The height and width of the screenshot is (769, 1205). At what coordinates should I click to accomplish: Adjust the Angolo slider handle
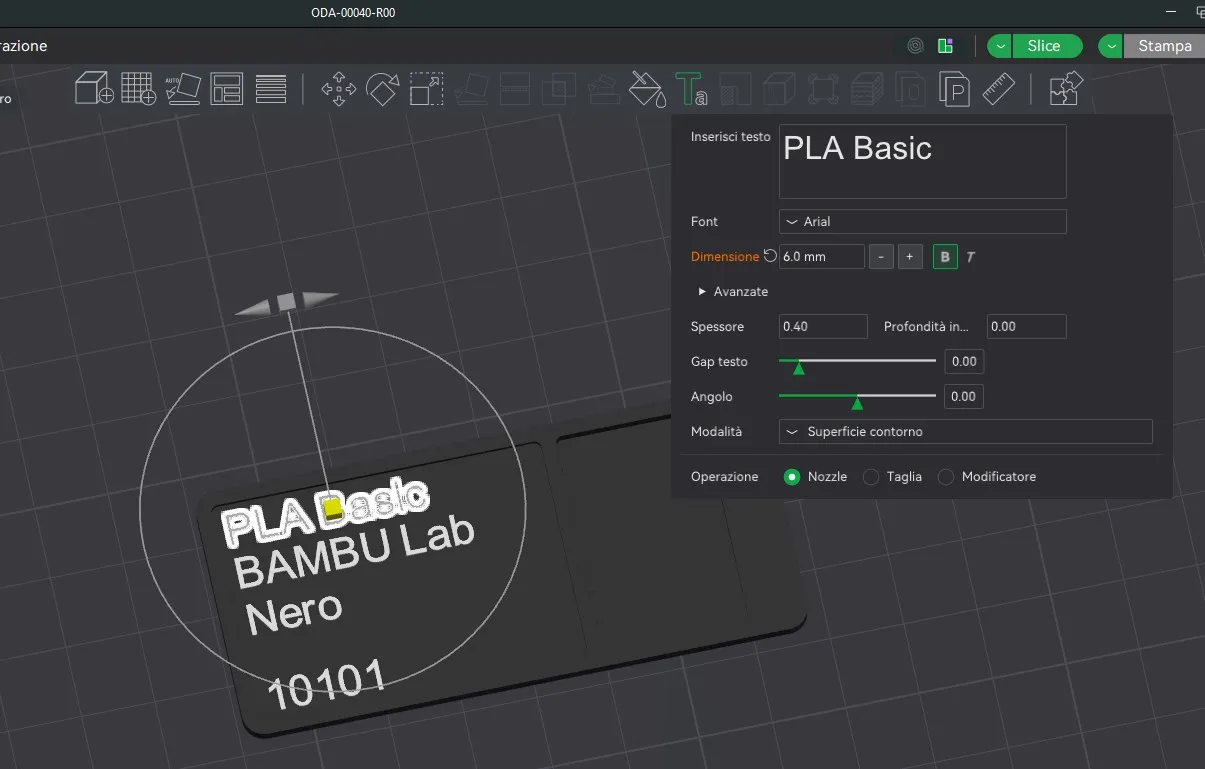pos(857,403)
